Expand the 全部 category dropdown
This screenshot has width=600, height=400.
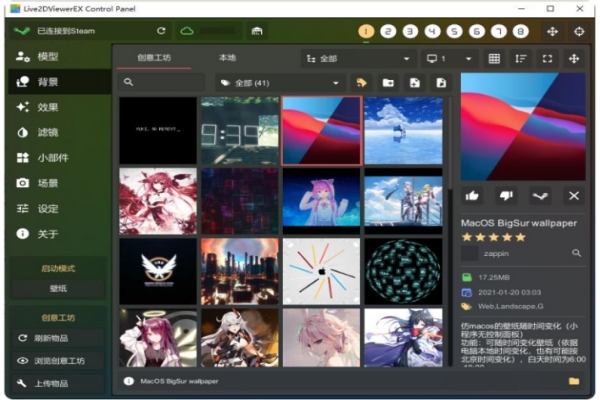coord(359,59)
